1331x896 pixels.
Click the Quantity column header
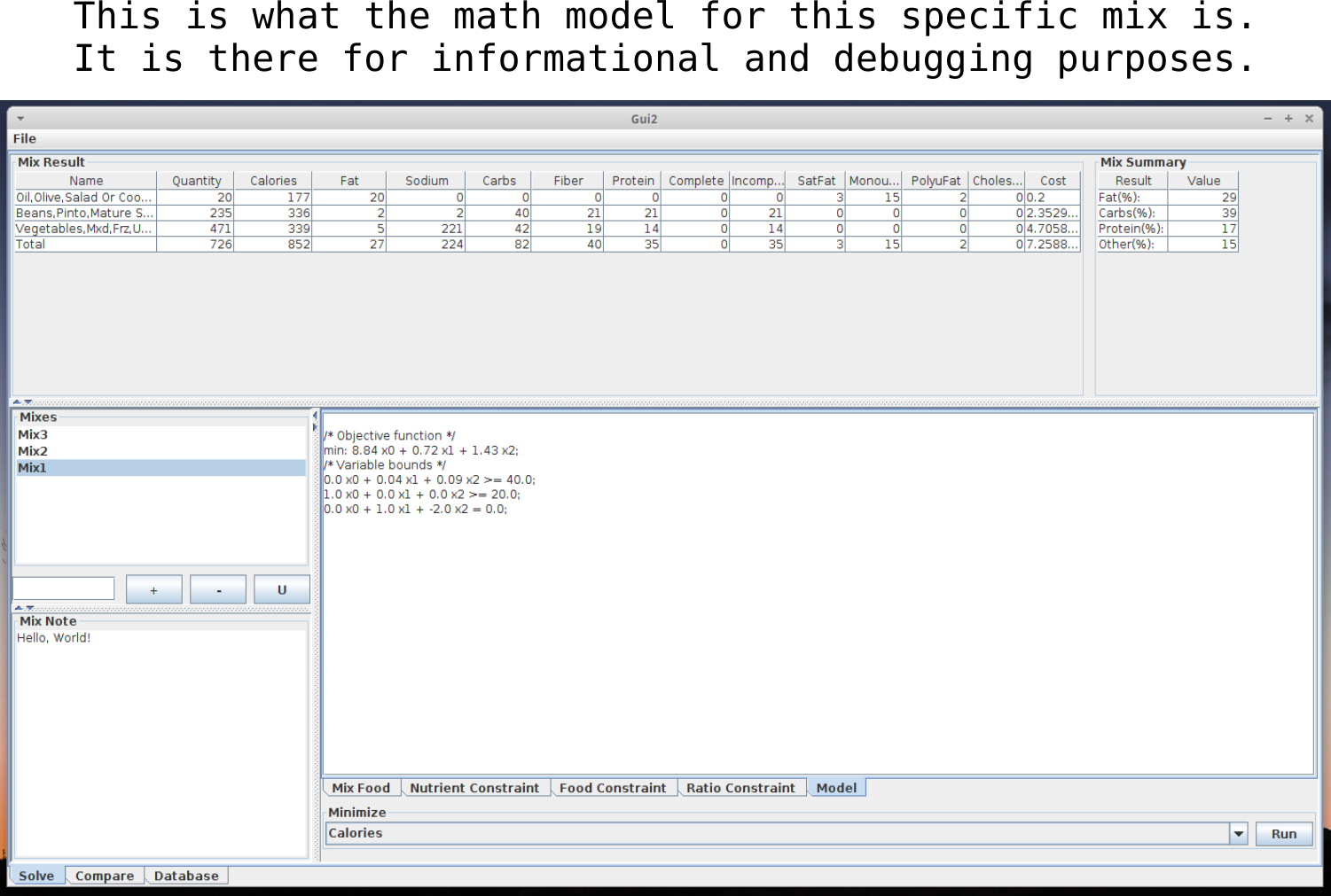pos(196,181)
